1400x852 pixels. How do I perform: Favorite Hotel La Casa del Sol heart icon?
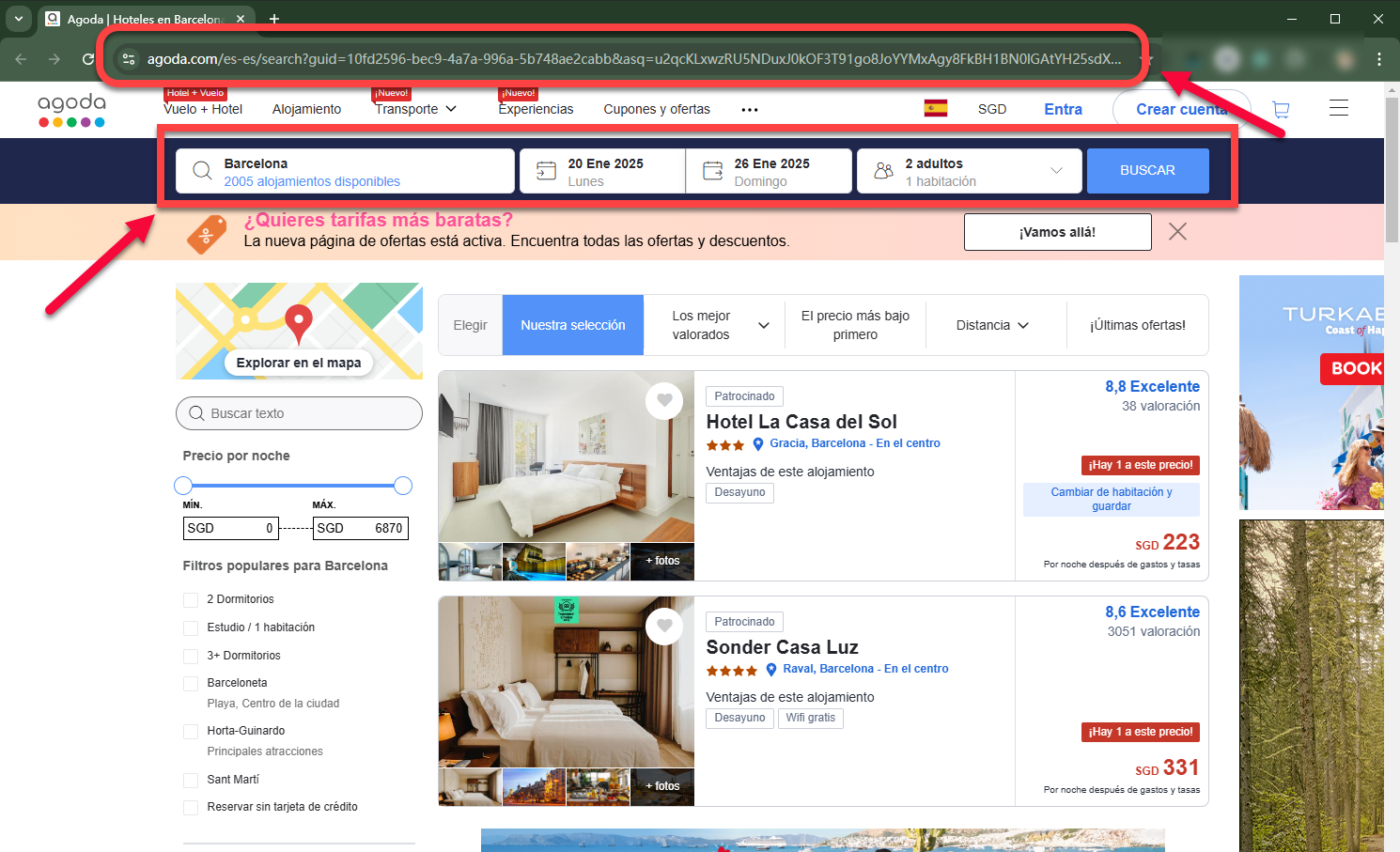664,400
